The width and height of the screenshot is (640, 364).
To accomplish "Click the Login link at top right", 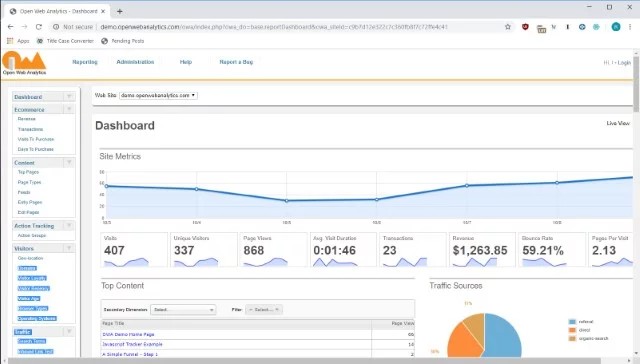I will click(624, 62).
